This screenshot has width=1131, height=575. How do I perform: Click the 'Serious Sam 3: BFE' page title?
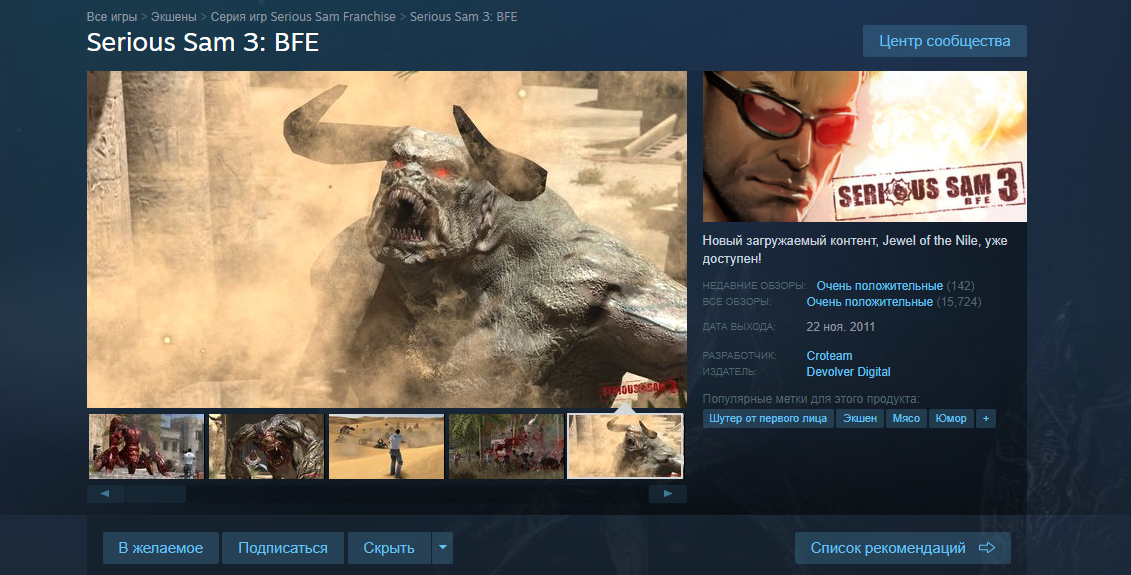coord(203,42)
